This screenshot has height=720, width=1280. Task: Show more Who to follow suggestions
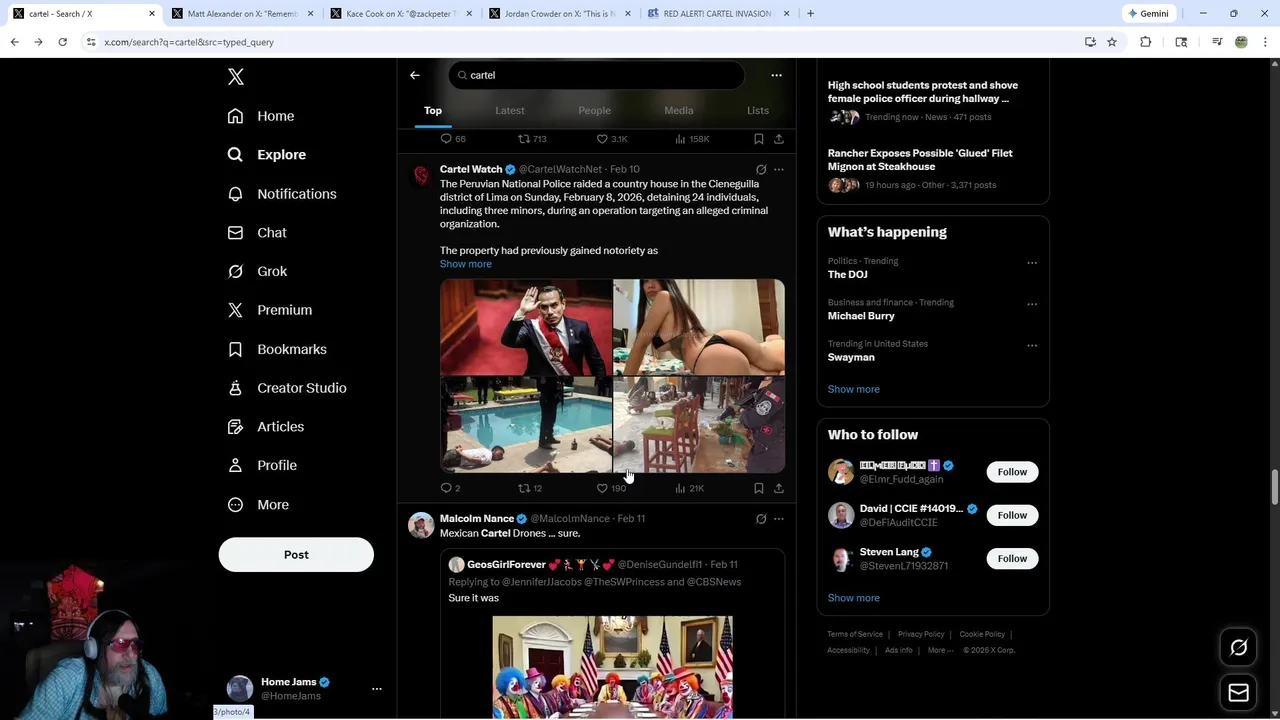[x=854, y=598]
